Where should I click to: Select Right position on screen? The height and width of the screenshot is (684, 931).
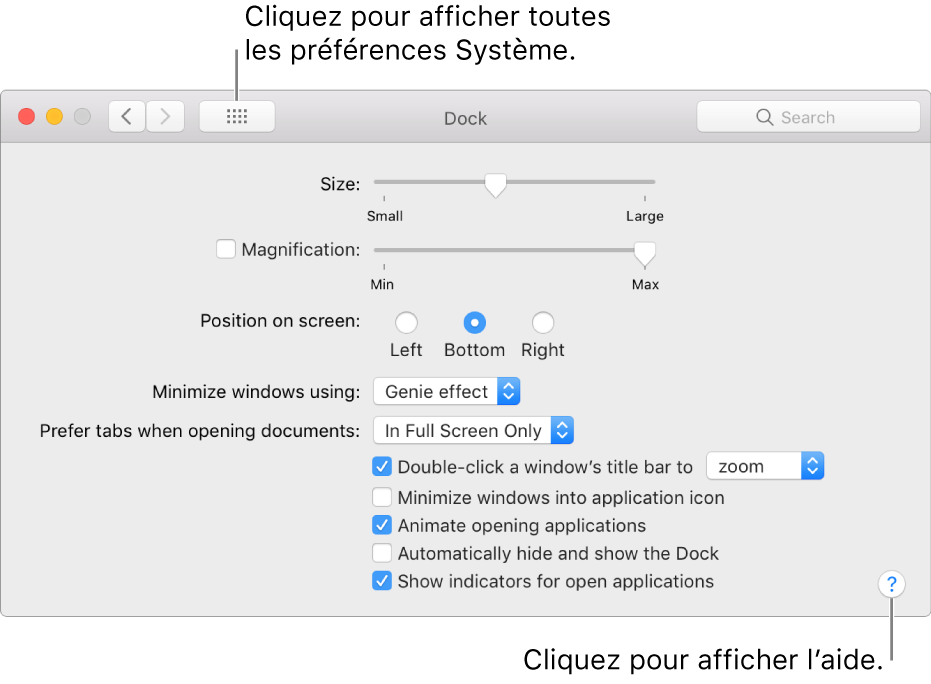(543, 323)
